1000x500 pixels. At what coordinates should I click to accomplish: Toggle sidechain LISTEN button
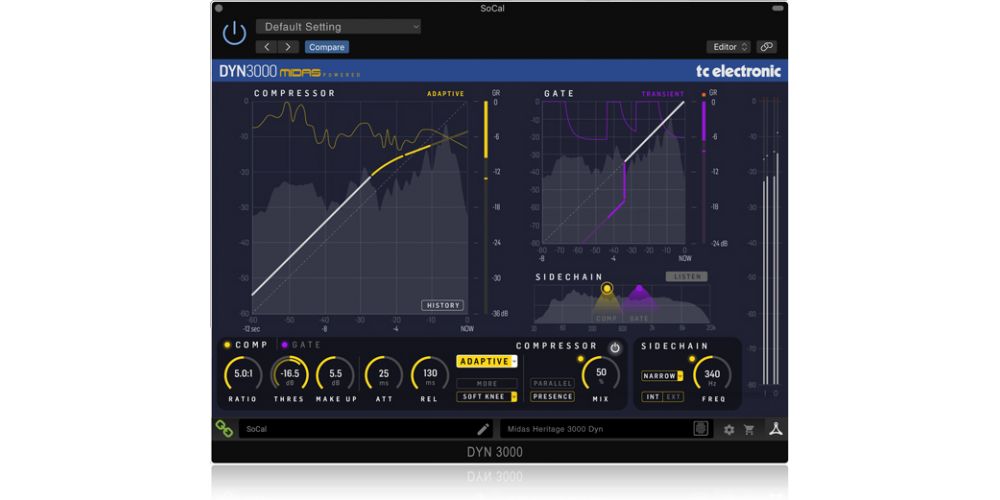[687, 277]
